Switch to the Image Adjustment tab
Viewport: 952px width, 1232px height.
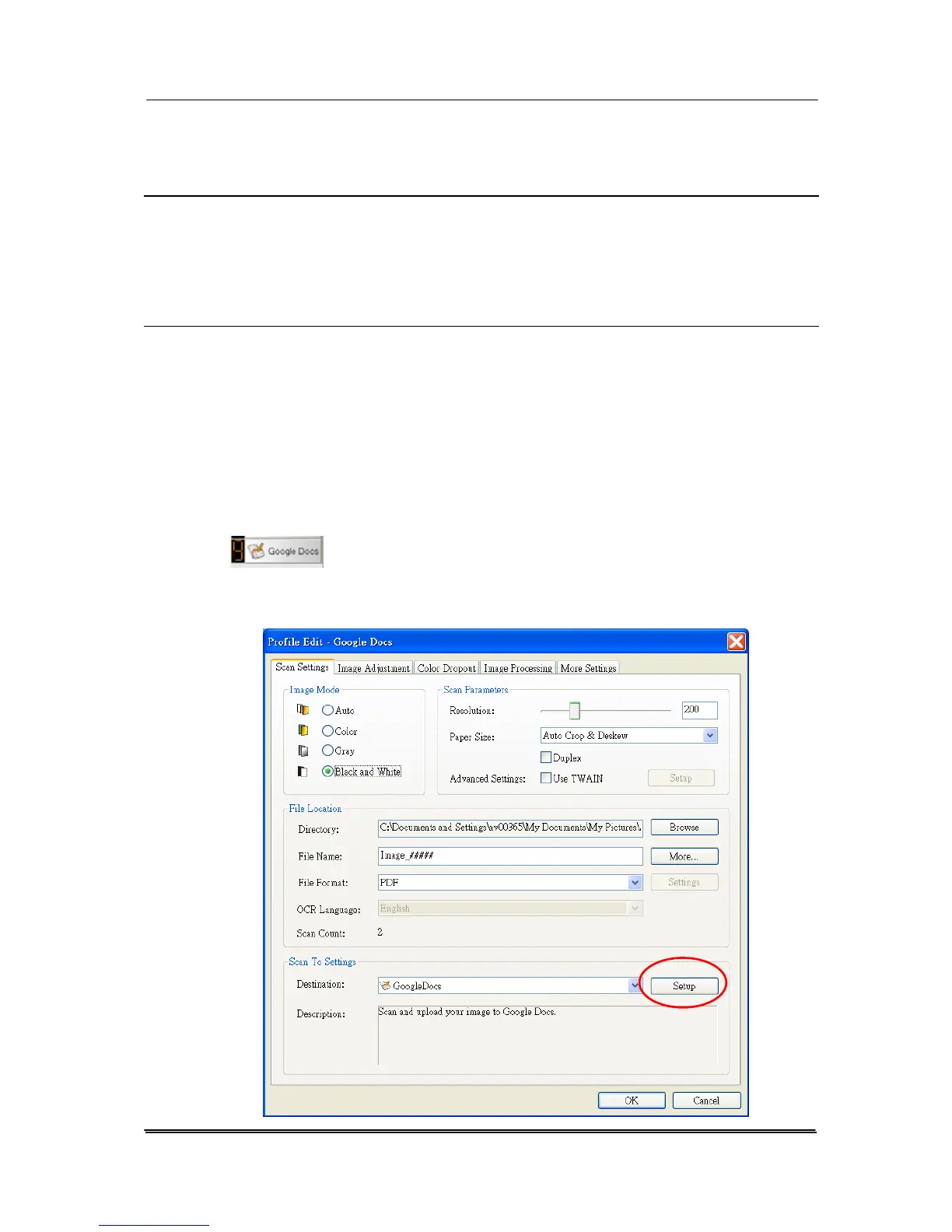(x=373, y=668)
